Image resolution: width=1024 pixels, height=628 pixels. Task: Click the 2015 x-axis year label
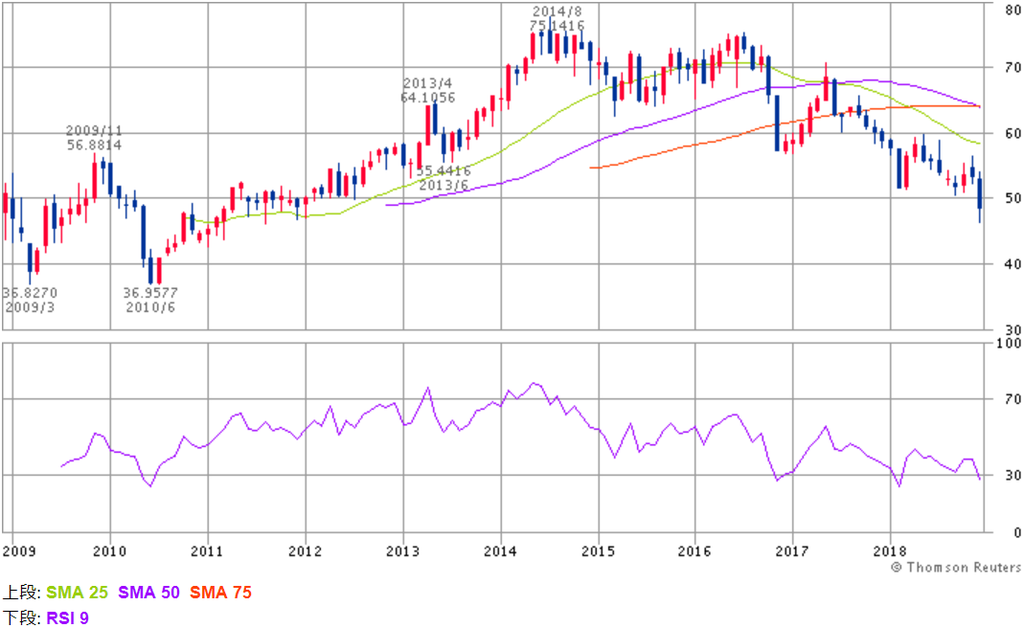598,552
